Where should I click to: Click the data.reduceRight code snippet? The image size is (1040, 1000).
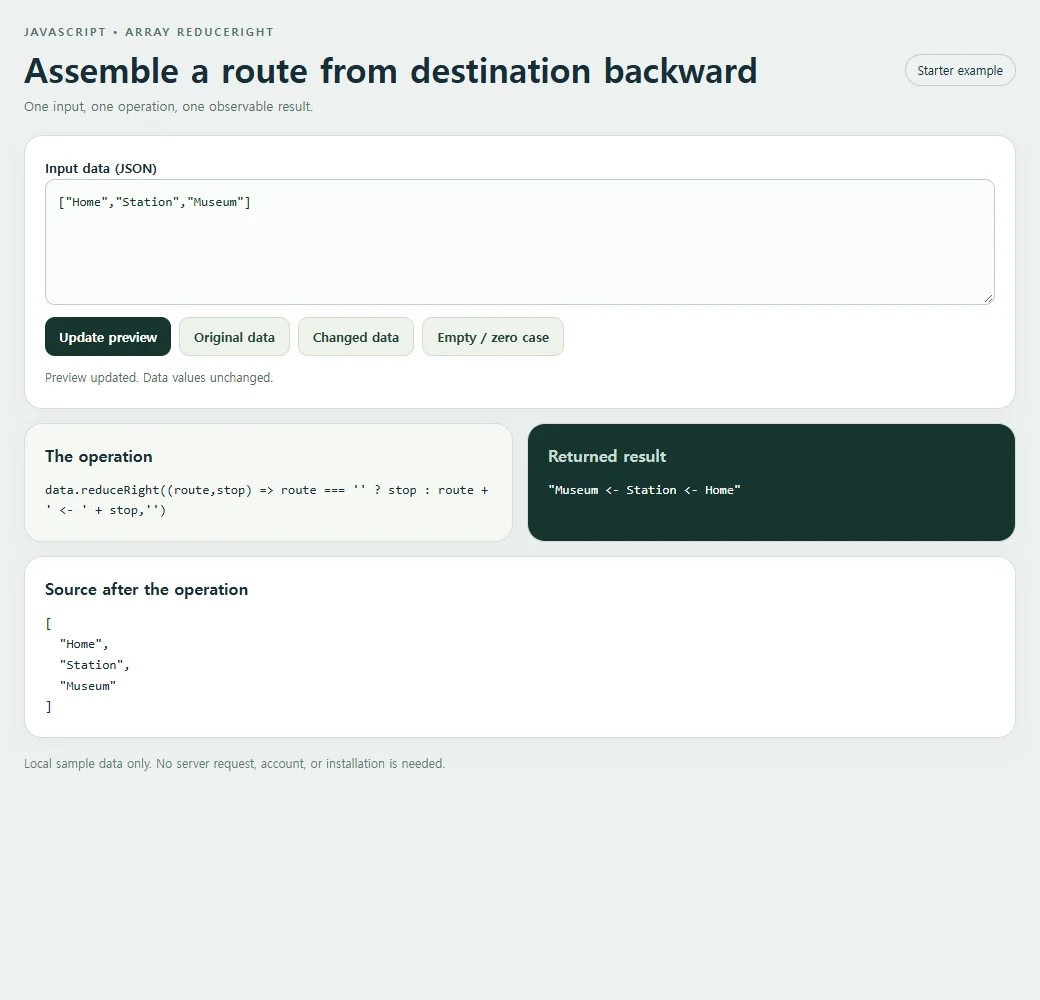point(267,500)
